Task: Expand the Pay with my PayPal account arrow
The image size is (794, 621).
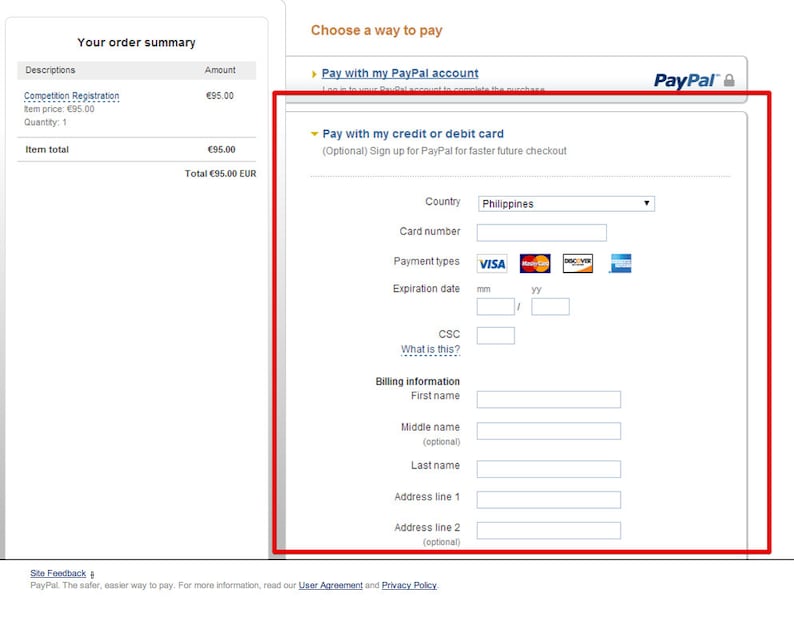Action: tap(314, 74)
